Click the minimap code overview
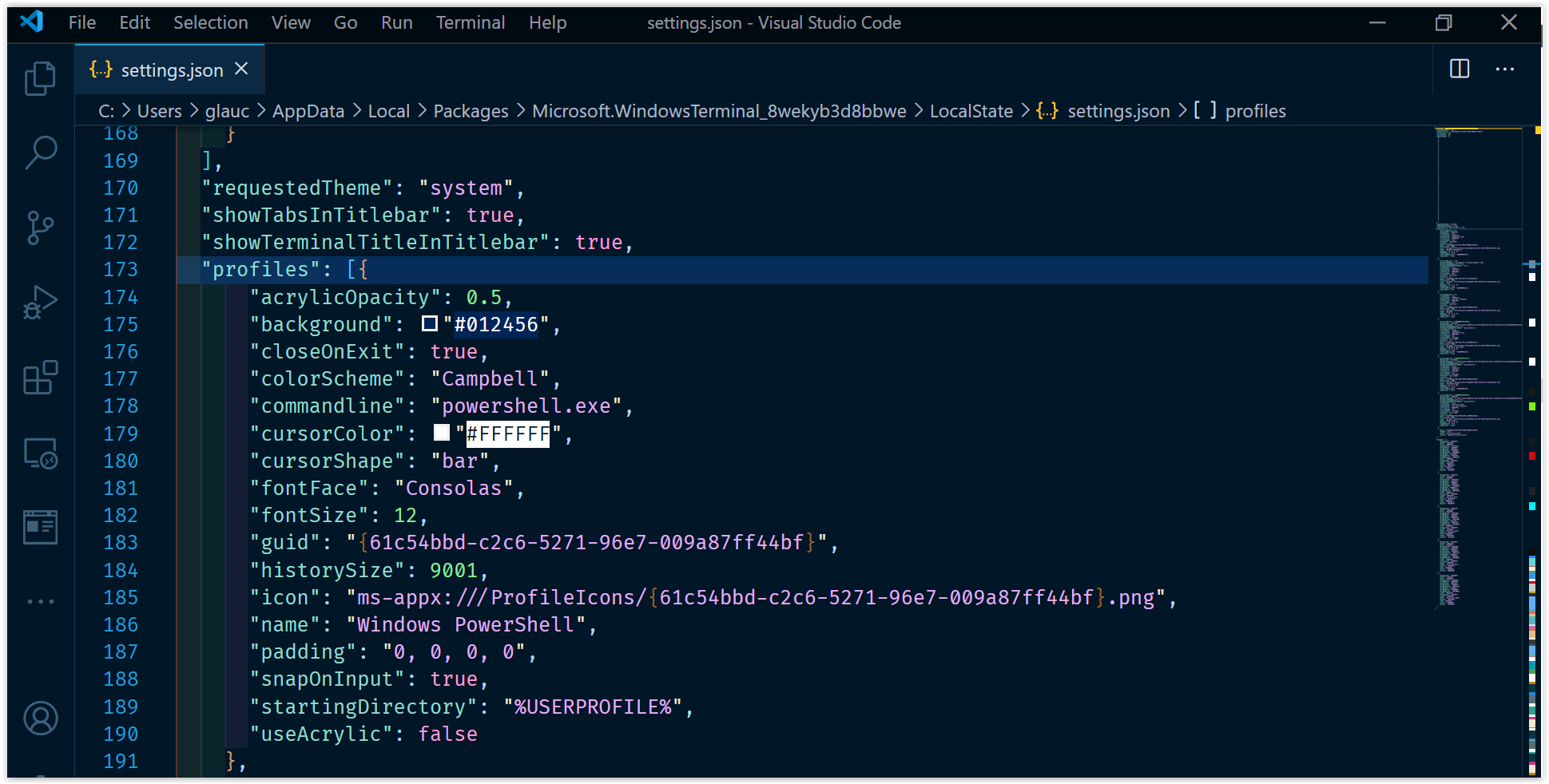This screenshot has width=1549, height=784. 1478,367
